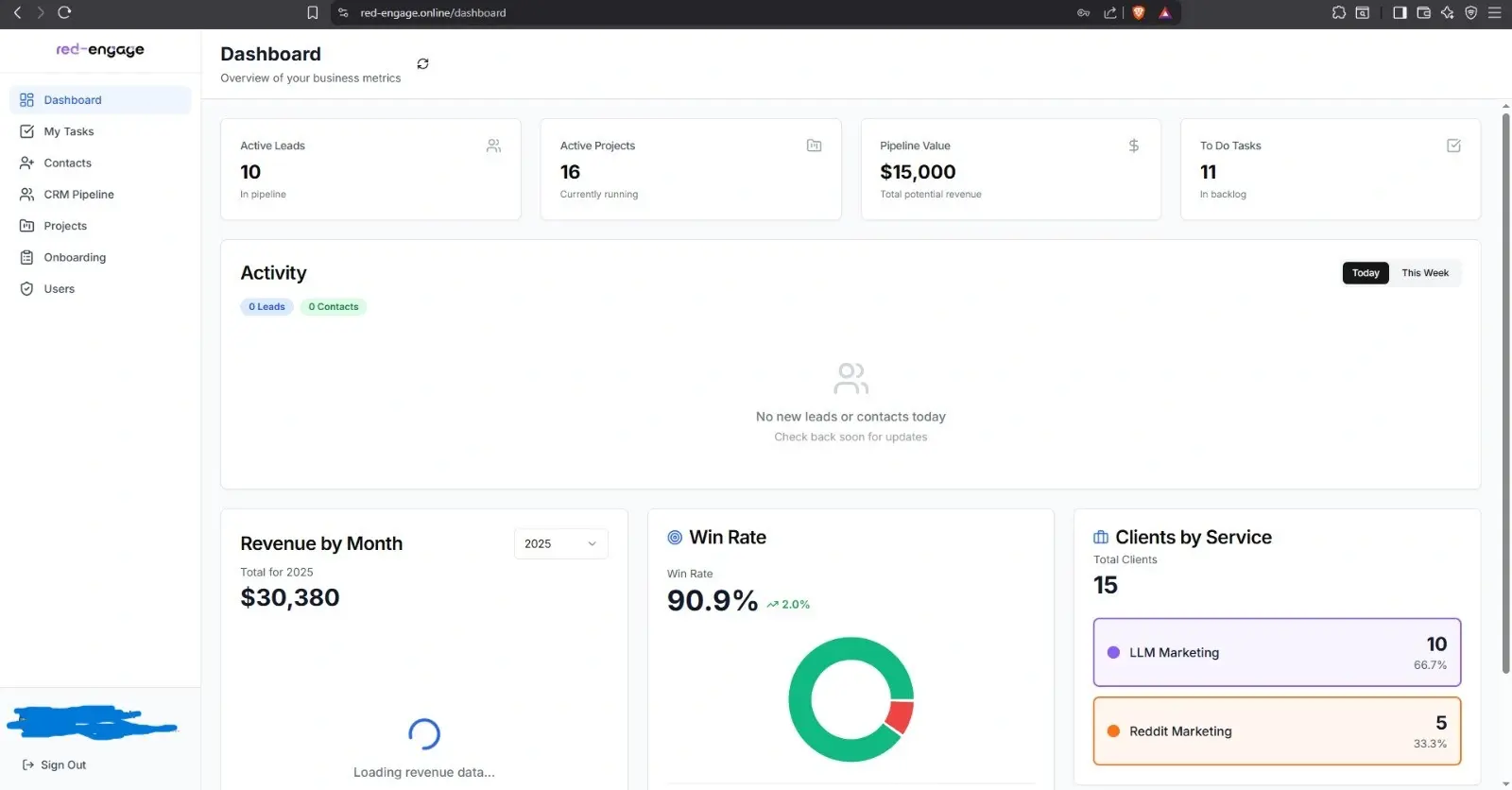Click the red segment of Win Rate donut
The image size is (1512, 790).
(x=901, y=716)
